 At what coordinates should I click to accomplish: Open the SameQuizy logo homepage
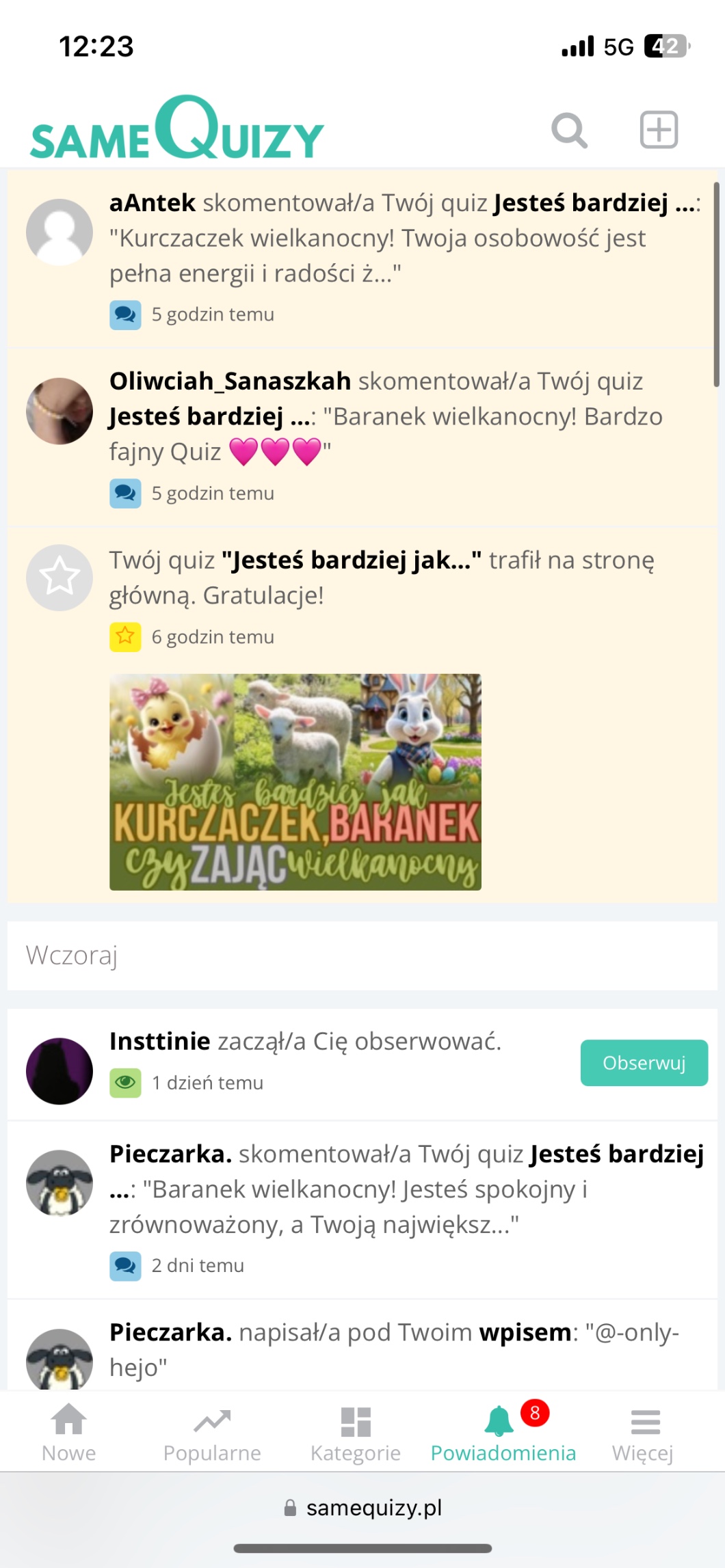pyautogui.click(x=176, y=129)
